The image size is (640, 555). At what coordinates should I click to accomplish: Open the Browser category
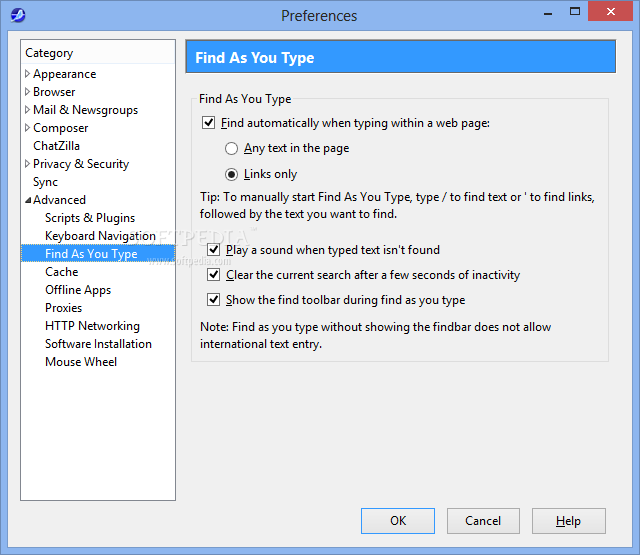[54, 92]
